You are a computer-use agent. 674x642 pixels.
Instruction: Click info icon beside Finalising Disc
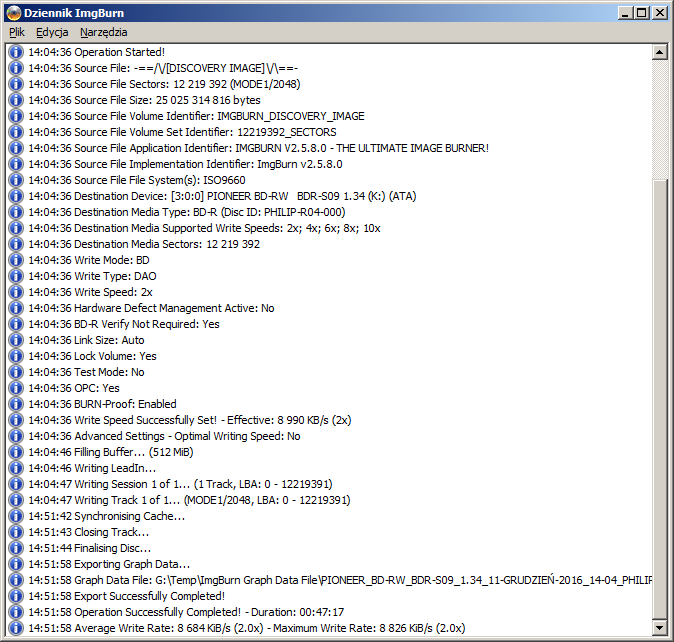[x=15, y=548]
